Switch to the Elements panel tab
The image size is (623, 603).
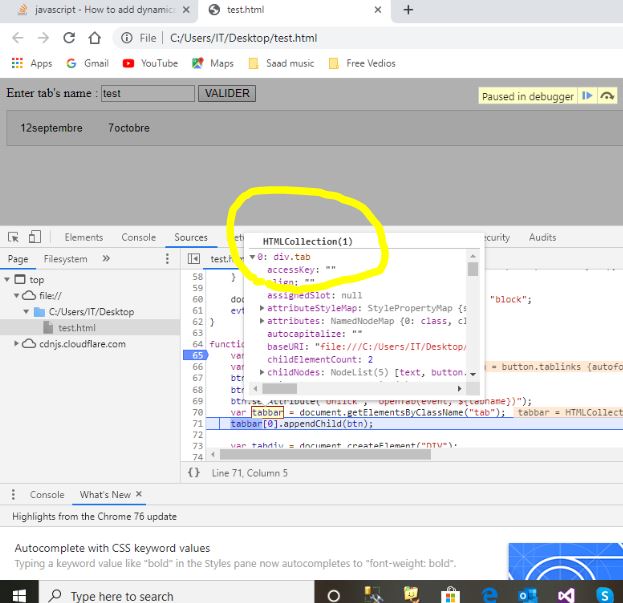(x=83, y=237)
